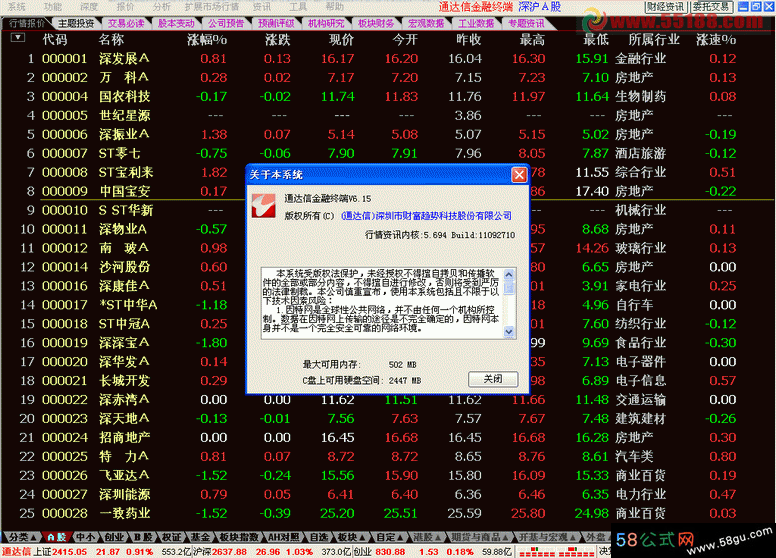Click the license text scrollbar down arrow

509,331
